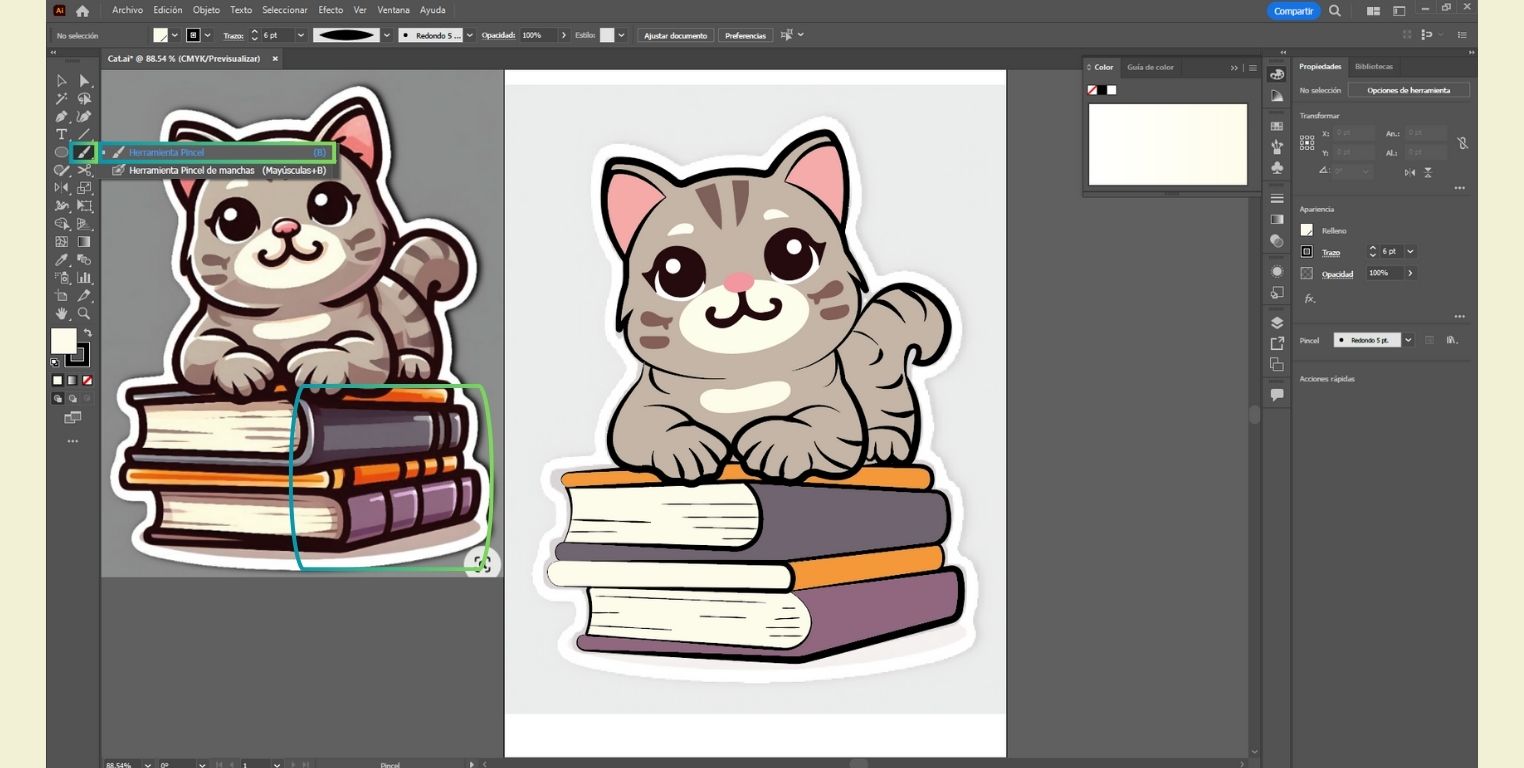Viewport: 1524px width, 768px height.
Task: Open zoom level dropdown at 88.54%
Action: [148, 764]
